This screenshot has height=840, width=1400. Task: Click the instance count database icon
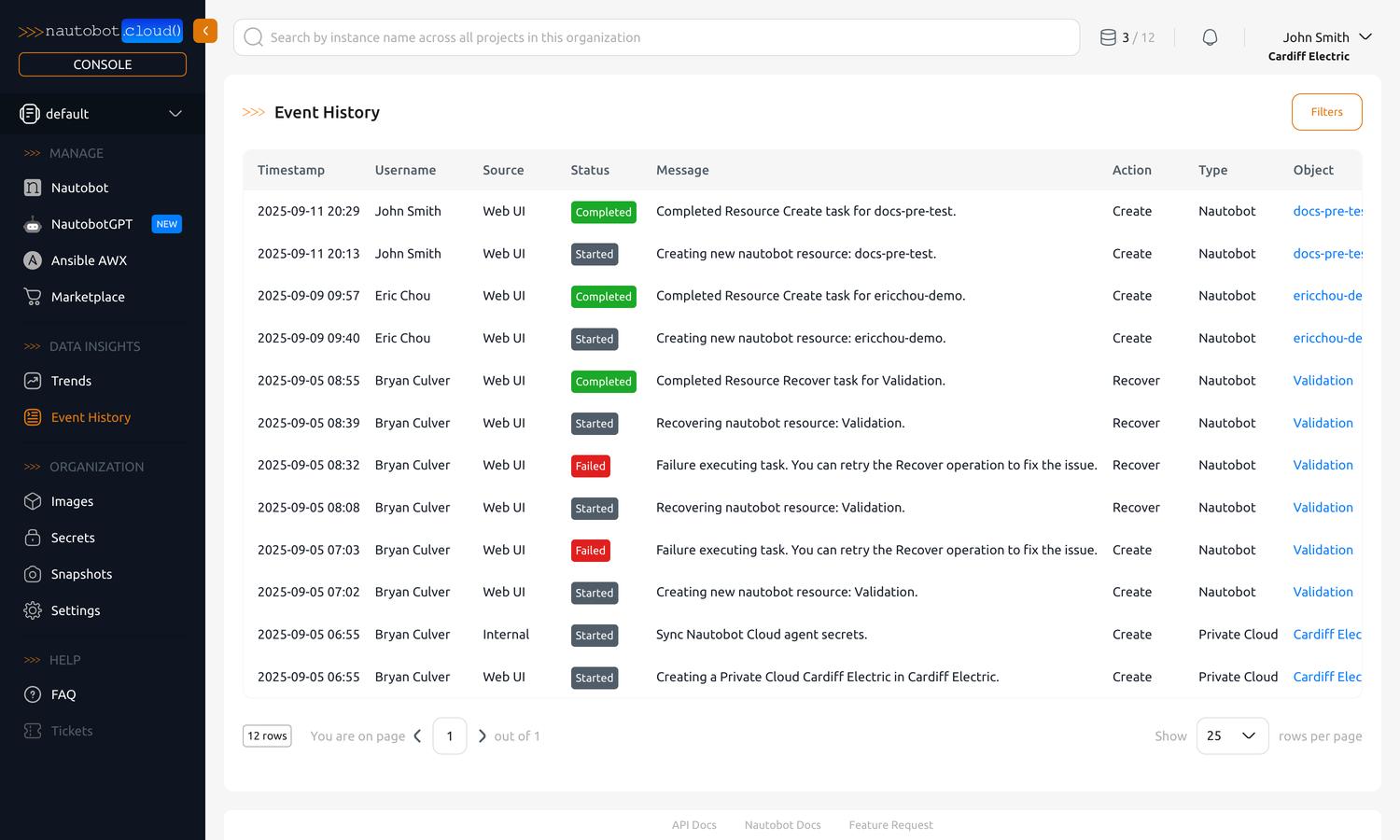coord(1108,37)
